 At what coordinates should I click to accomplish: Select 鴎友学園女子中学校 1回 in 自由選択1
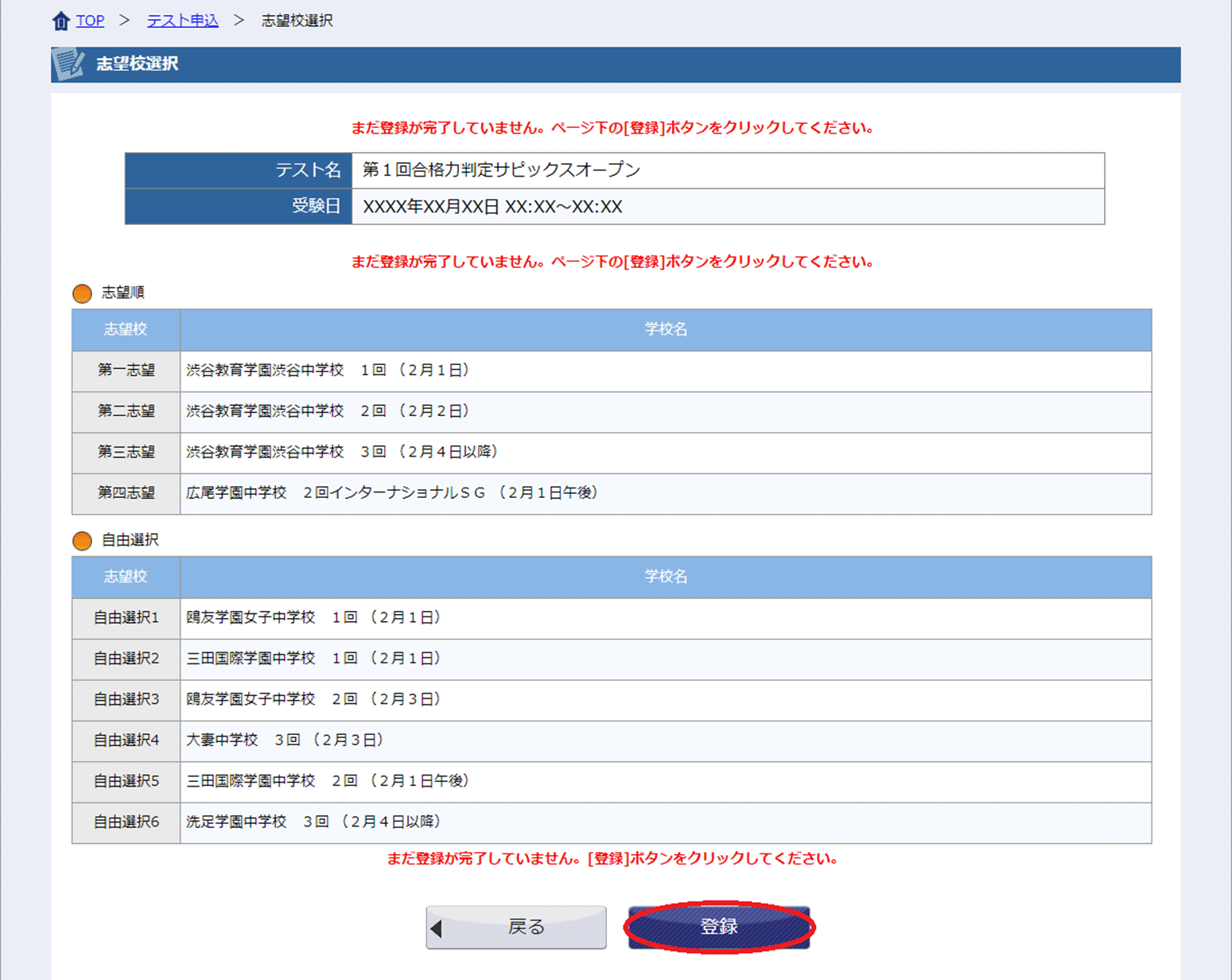pyautogui.click(x=313, y=618)
